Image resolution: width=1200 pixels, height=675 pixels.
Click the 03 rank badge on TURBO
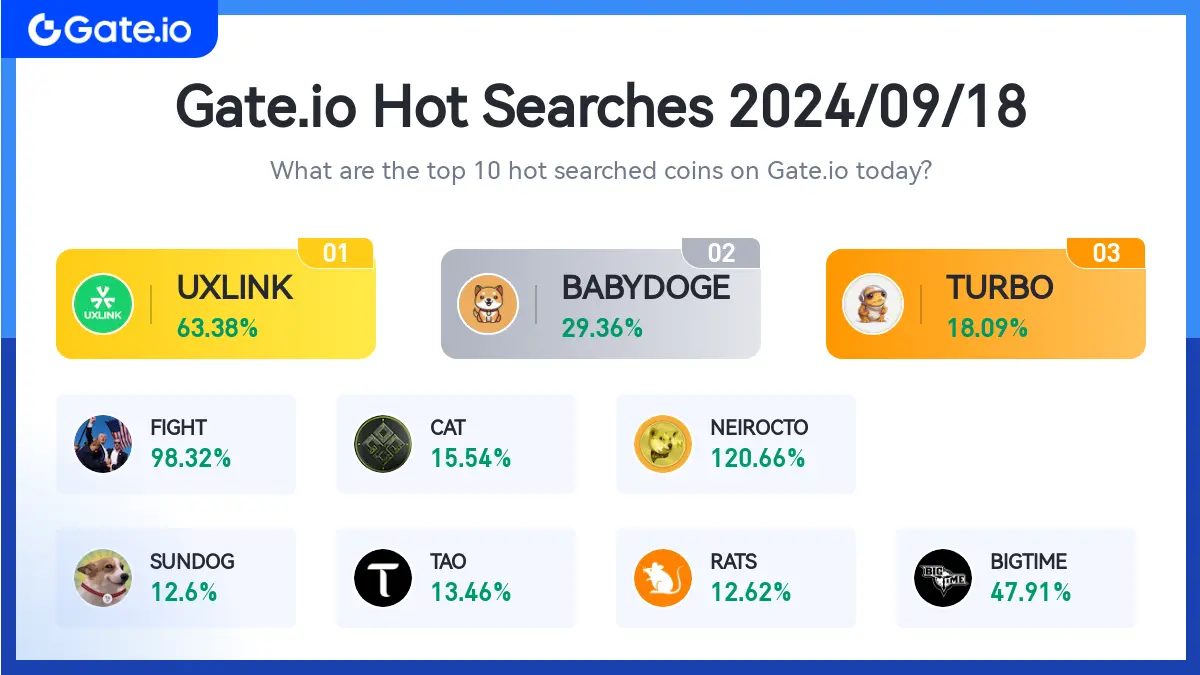click(x=1106, y=253)
